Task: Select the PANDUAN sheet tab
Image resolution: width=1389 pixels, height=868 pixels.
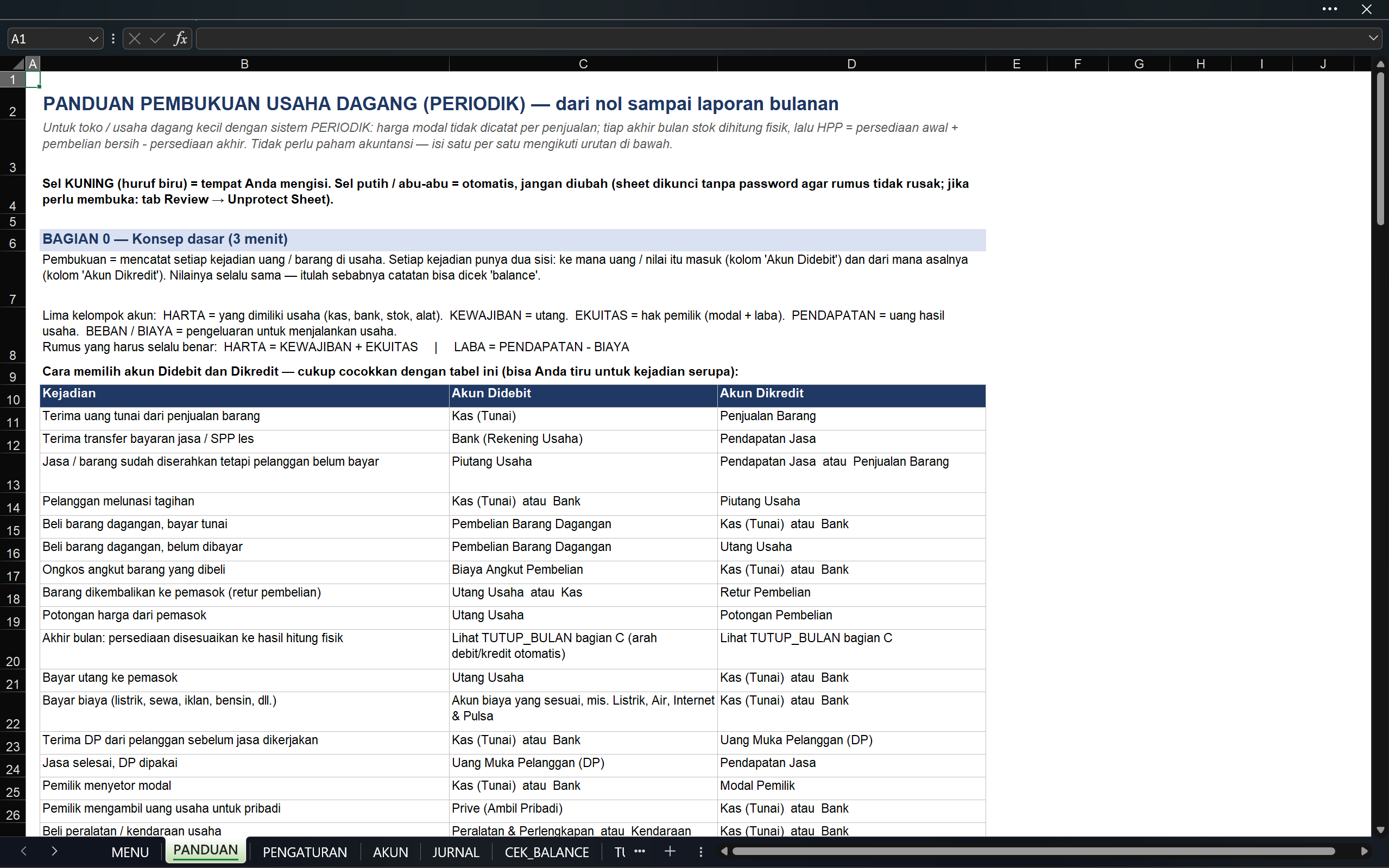Action: tap(206, 850)
